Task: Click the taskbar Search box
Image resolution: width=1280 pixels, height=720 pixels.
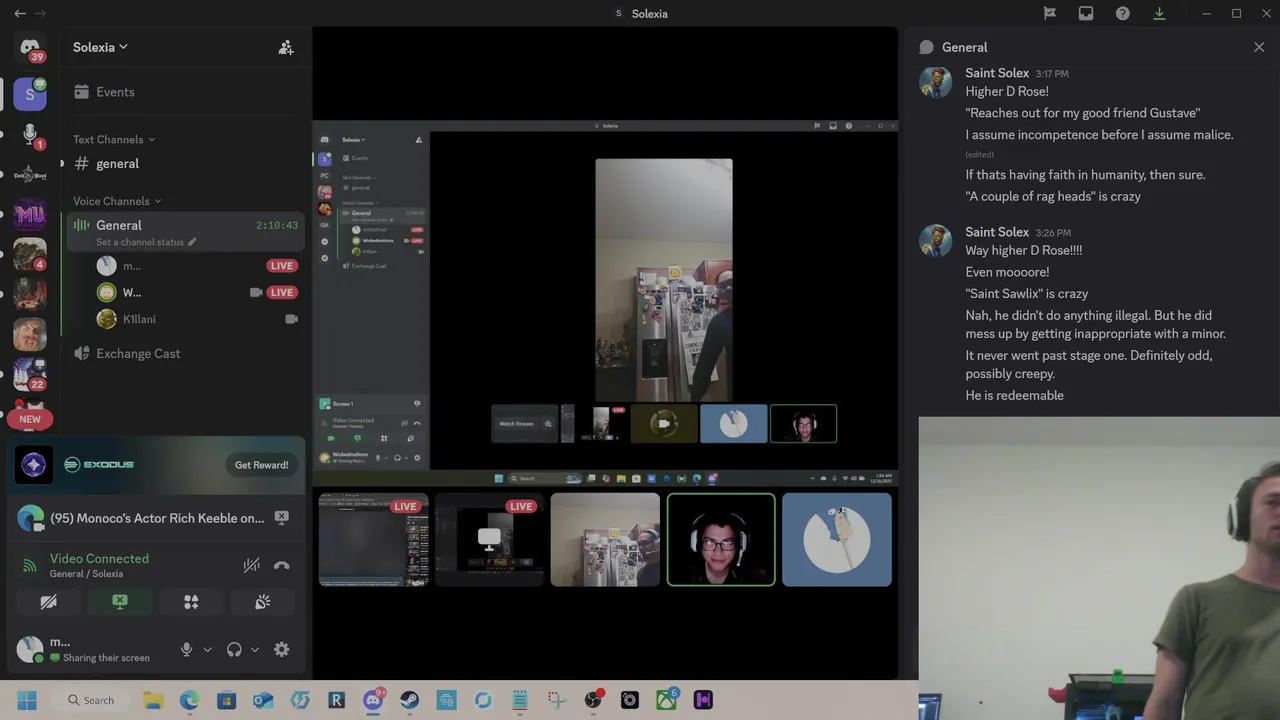Action: [x=92, y=700]
